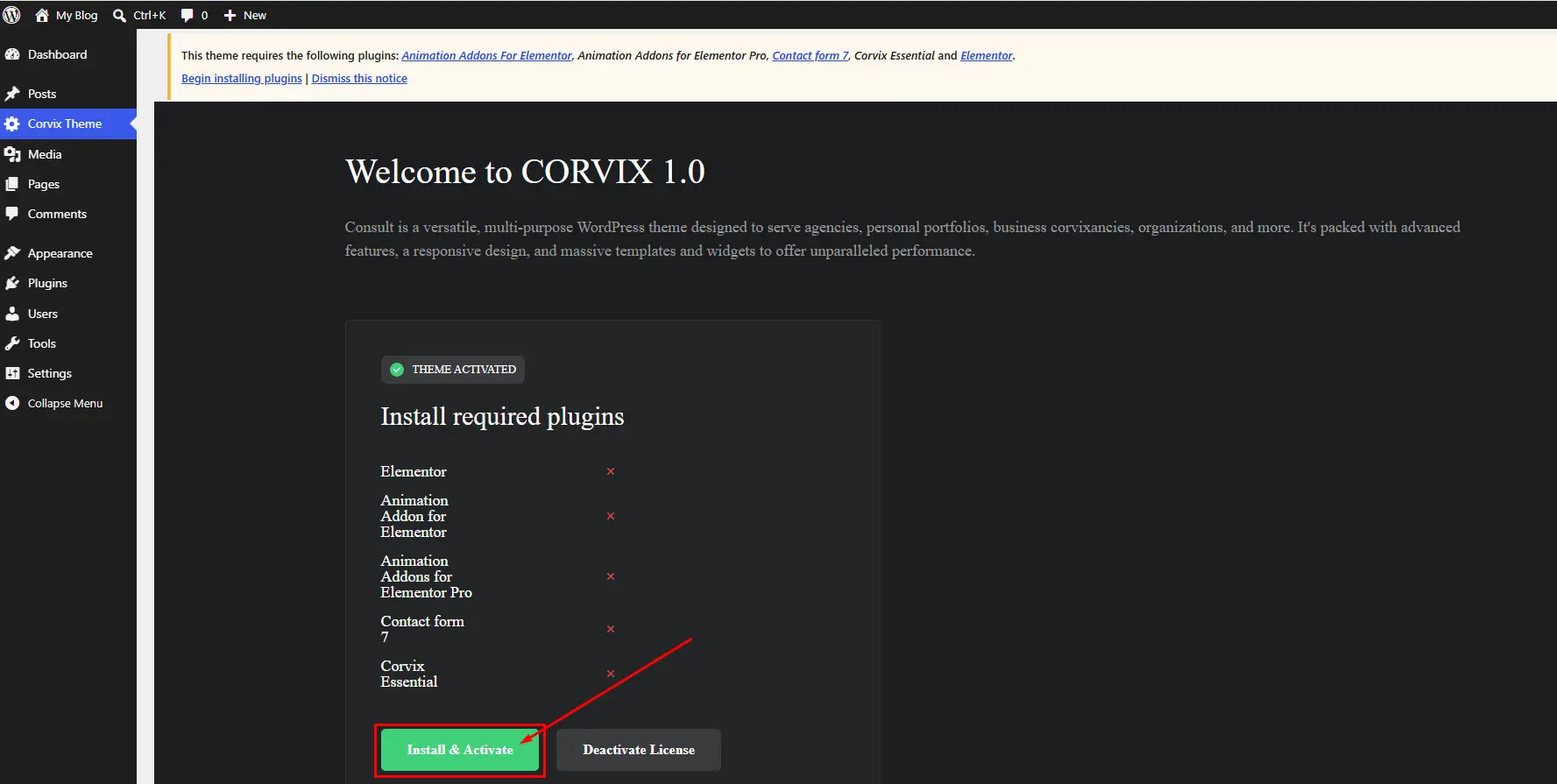Open the Media menu label

[45, 154]
